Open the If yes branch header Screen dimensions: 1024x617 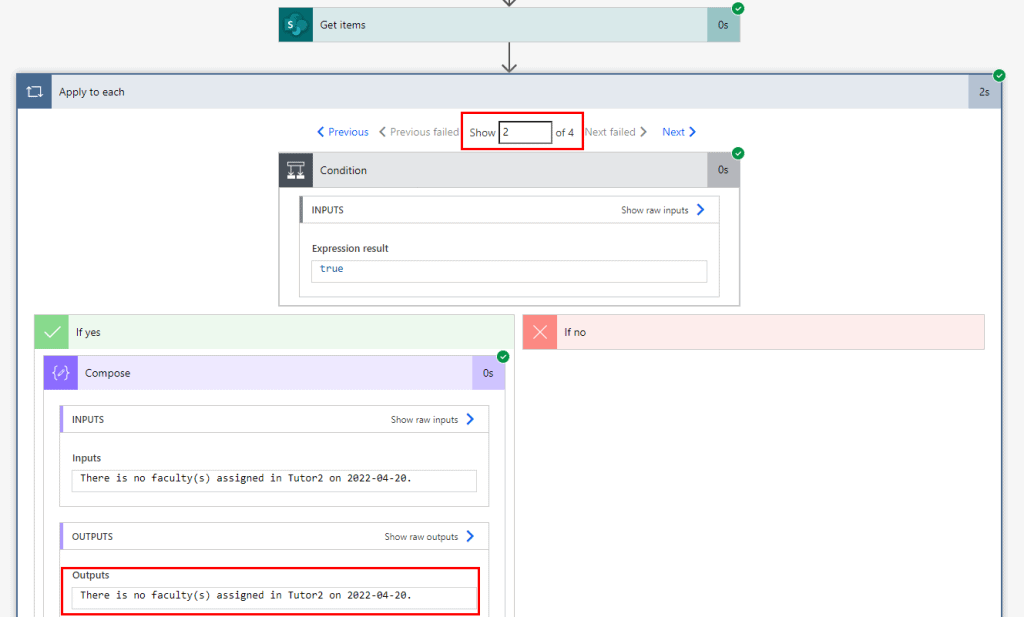[274, 332]
